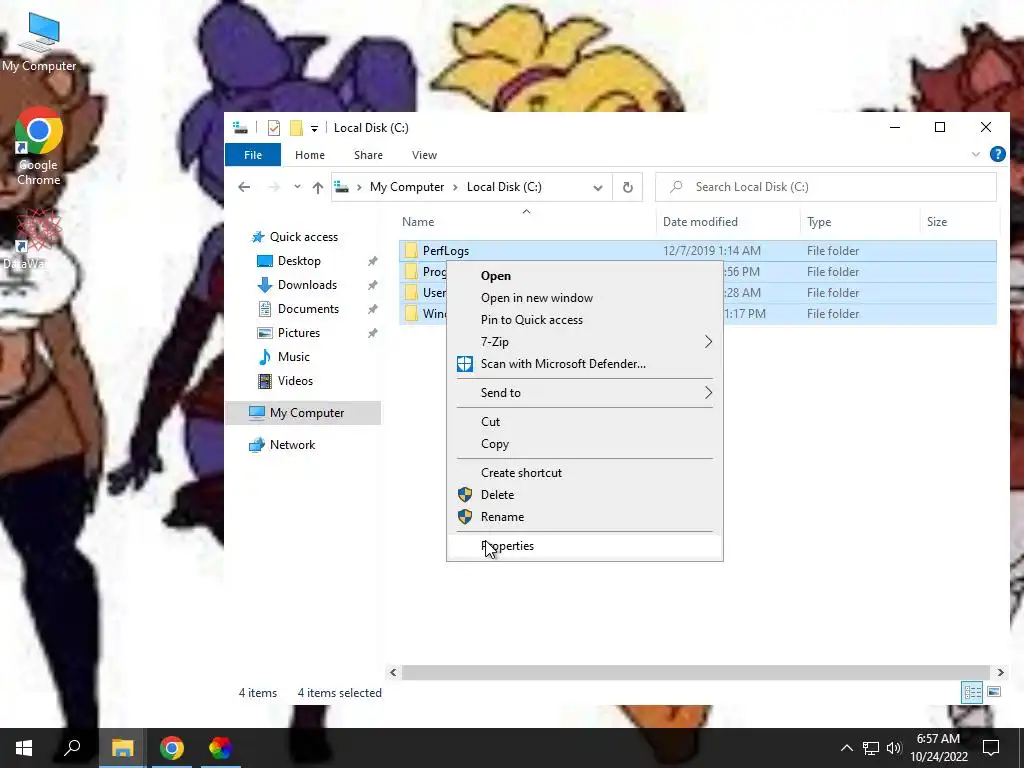Screen dimensions: 1024x768
Task: Refresh the Local Disk (C:) view
Action: (x=628, y=187)
